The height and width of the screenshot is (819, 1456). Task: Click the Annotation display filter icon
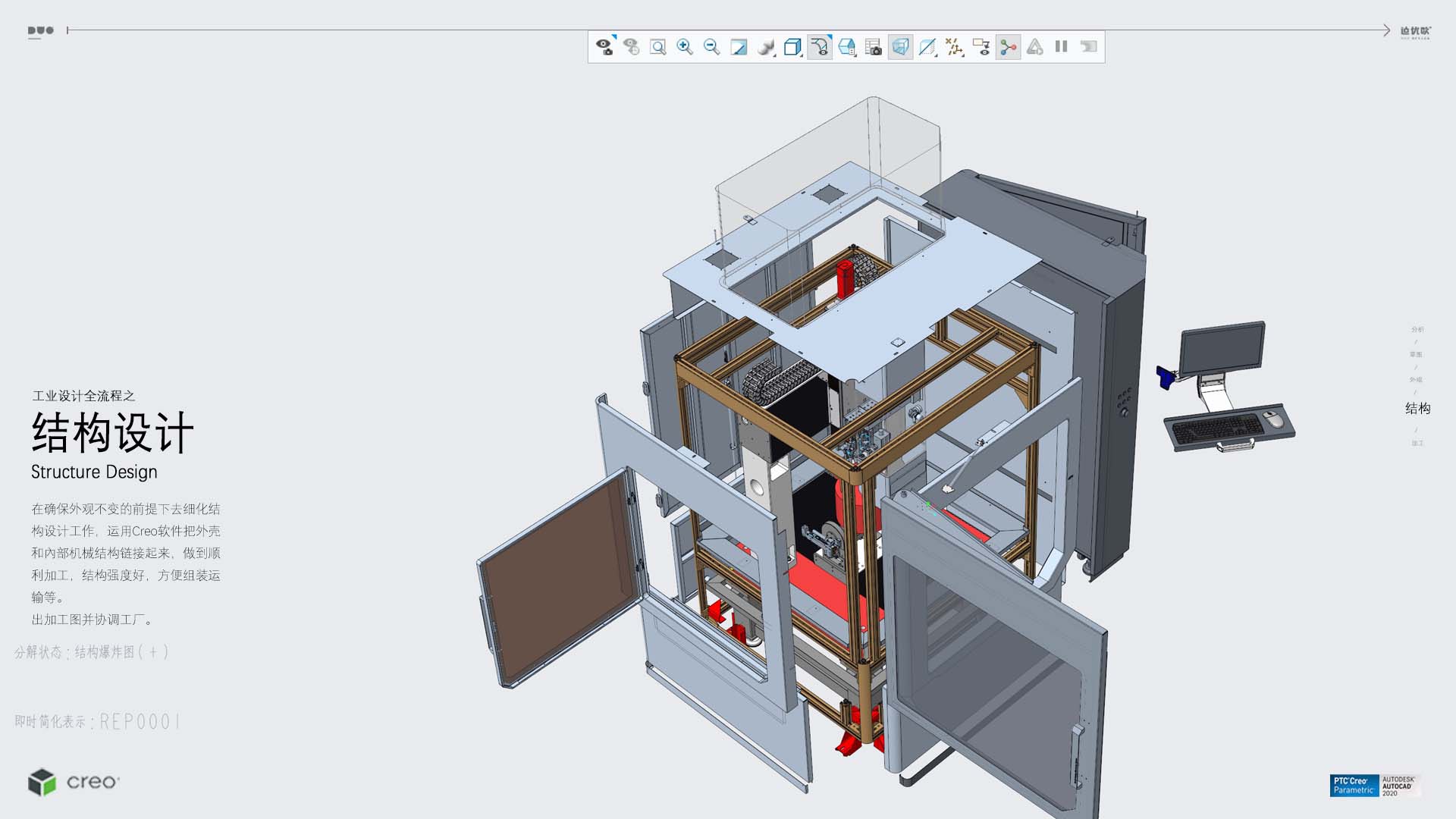pos(981,47)
